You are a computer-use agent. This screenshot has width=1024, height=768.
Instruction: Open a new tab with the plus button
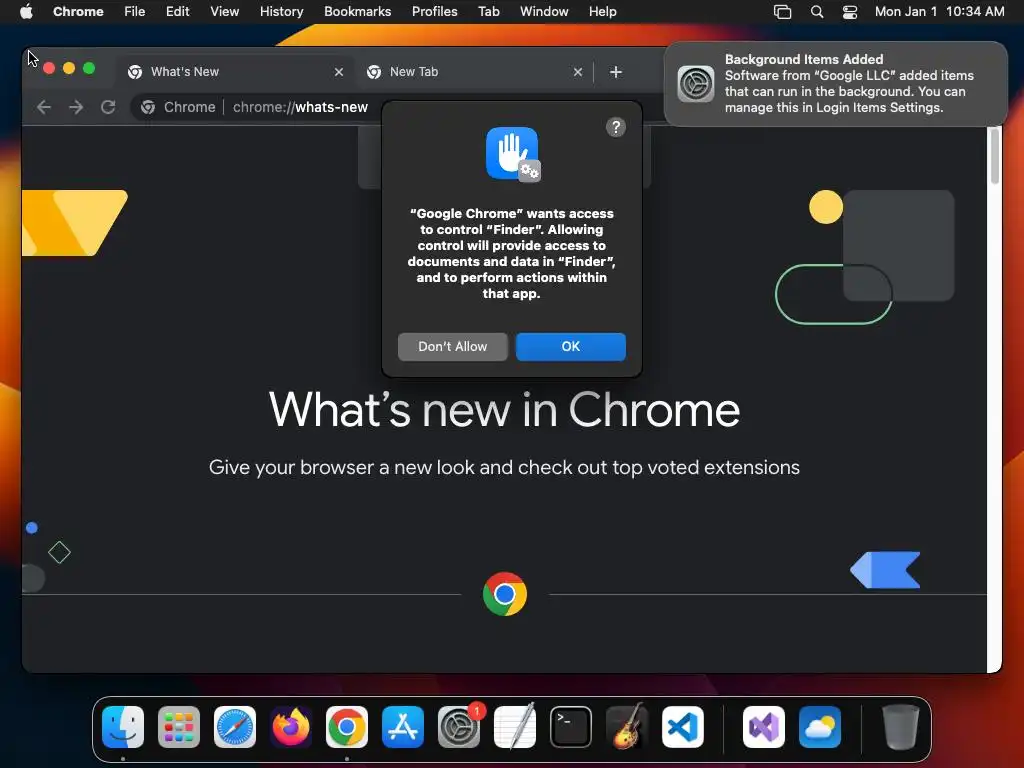(x=615, y=72)
